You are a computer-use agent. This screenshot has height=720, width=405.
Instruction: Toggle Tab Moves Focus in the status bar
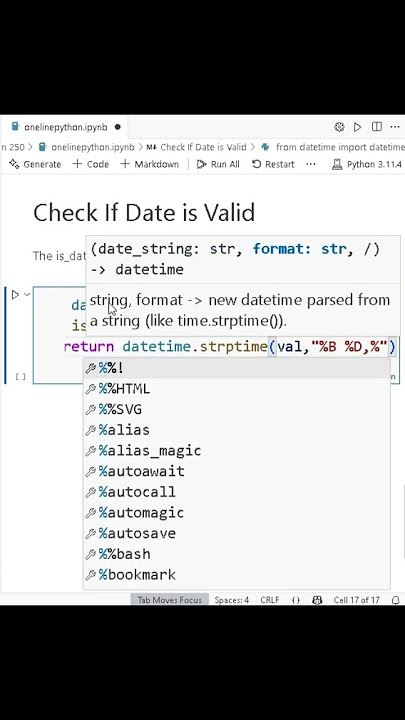pyautogui.click(x=169, y=600)
